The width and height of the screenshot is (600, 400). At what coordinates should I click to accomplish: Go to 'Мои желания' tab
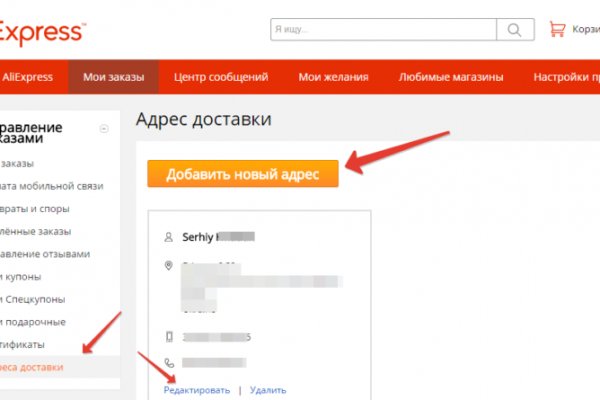pos(333,77)
